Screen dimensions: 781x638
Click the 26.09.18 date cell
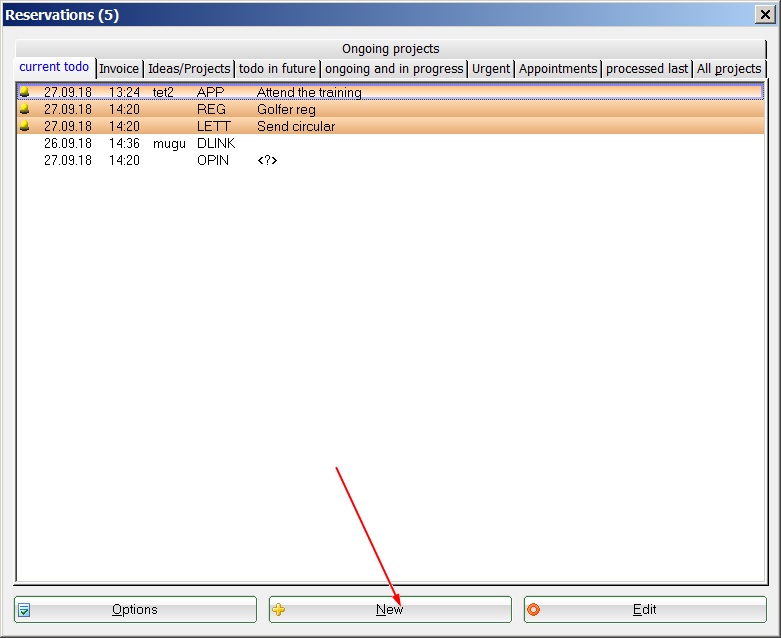(x=68, y=143)
